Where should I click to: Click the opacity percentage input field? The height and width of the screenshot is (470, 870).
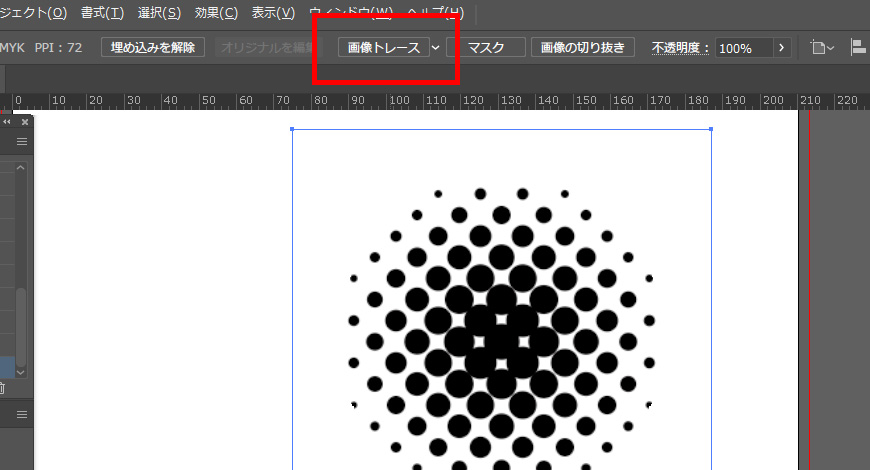[x=742, y=48]
